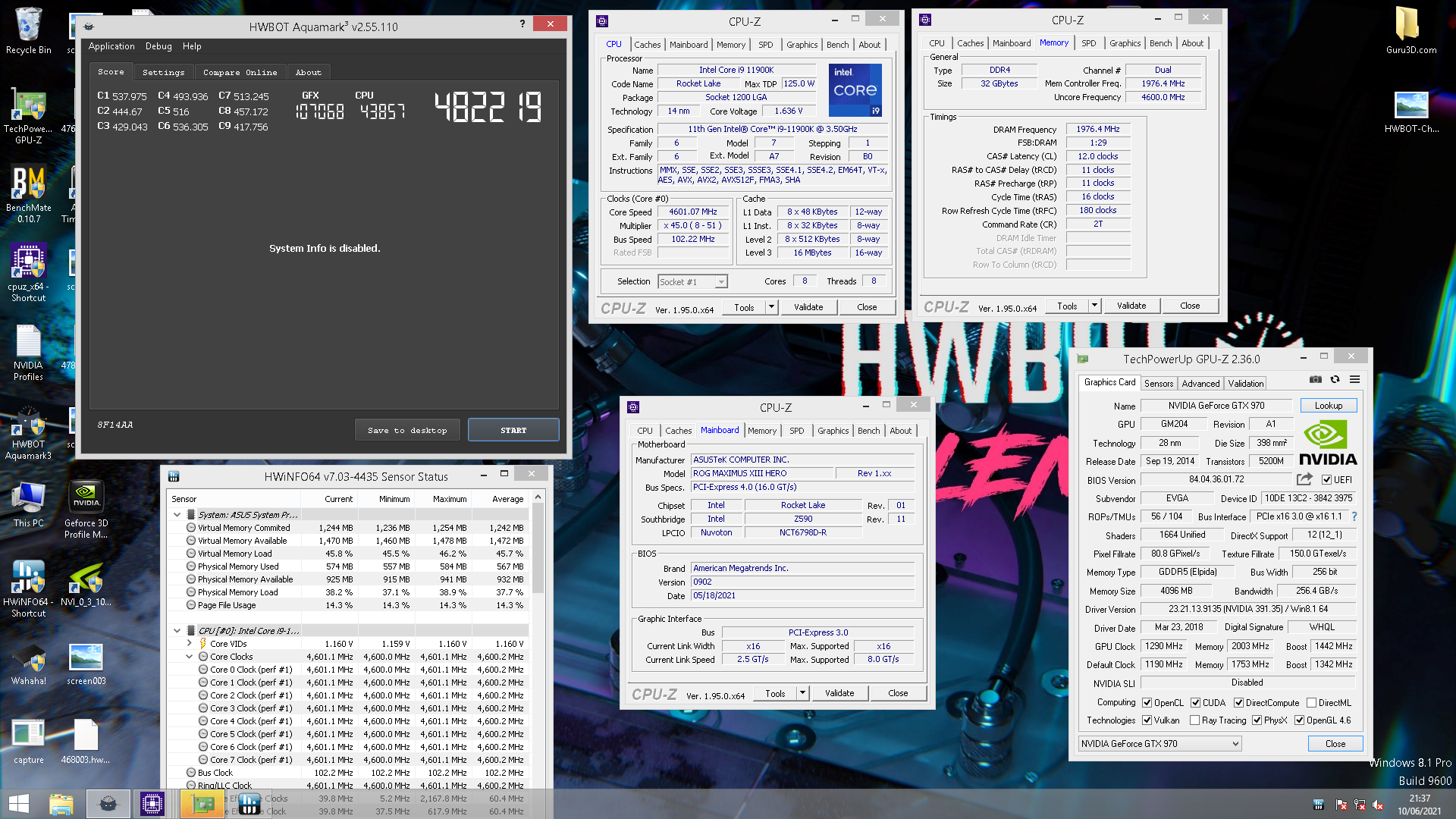Collapse the CPU [#0] Intel Core i9 group
This screenshot has height=819, width=1456.
(x=177, y=631)
